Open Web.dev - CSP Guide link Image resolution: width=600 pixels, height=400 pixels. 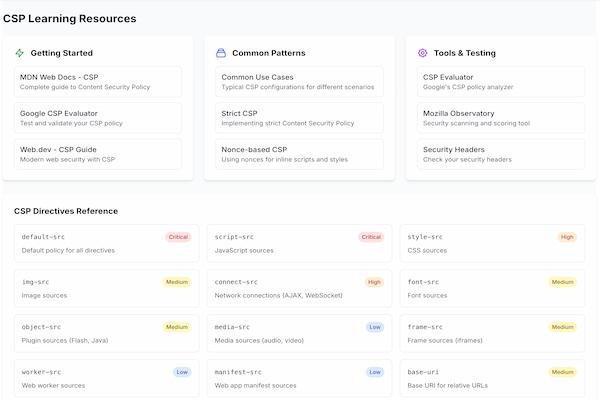tap(98, 154)
